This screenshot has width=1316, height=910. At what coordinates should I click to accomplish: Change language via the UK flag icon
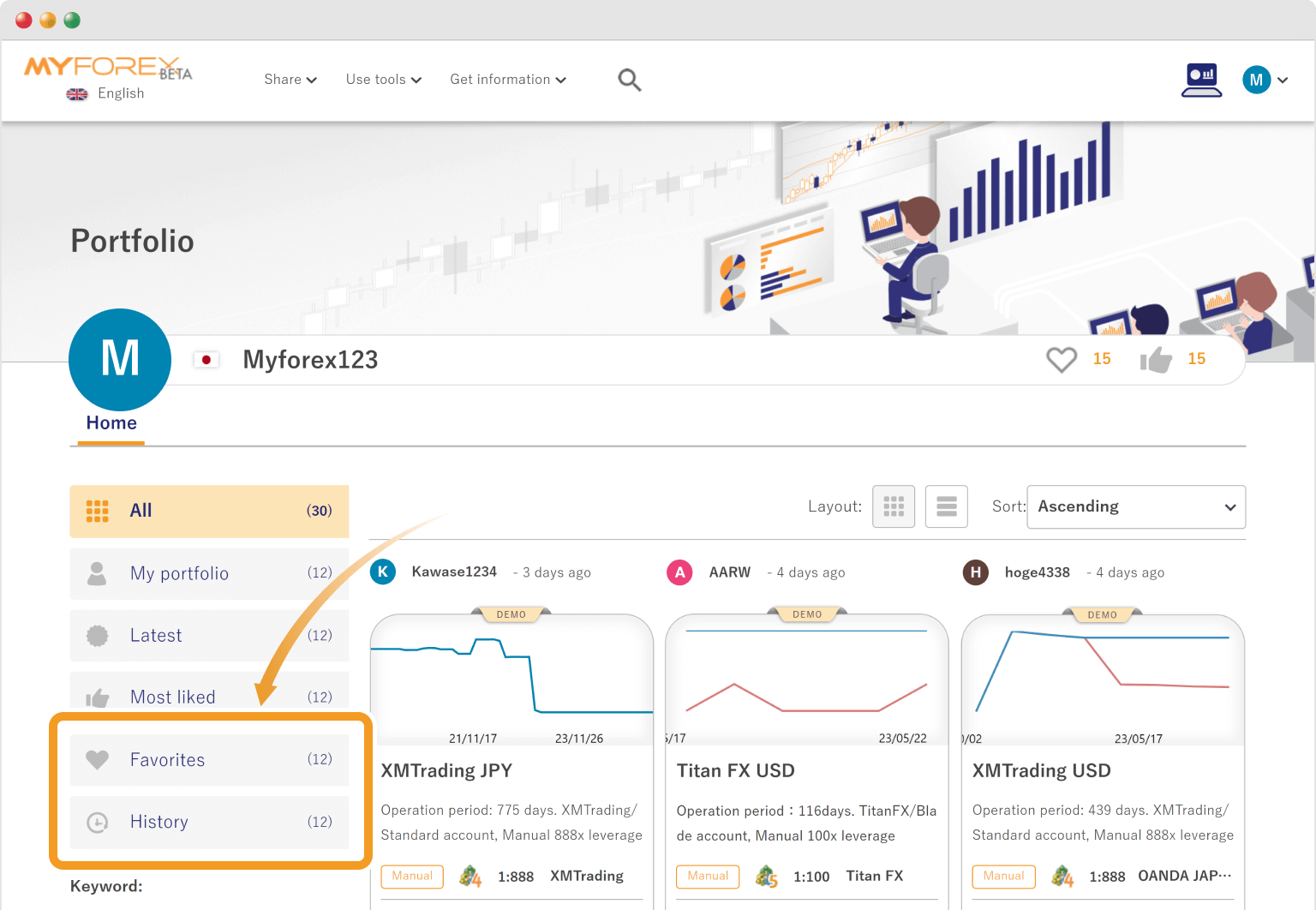(77, 94)
